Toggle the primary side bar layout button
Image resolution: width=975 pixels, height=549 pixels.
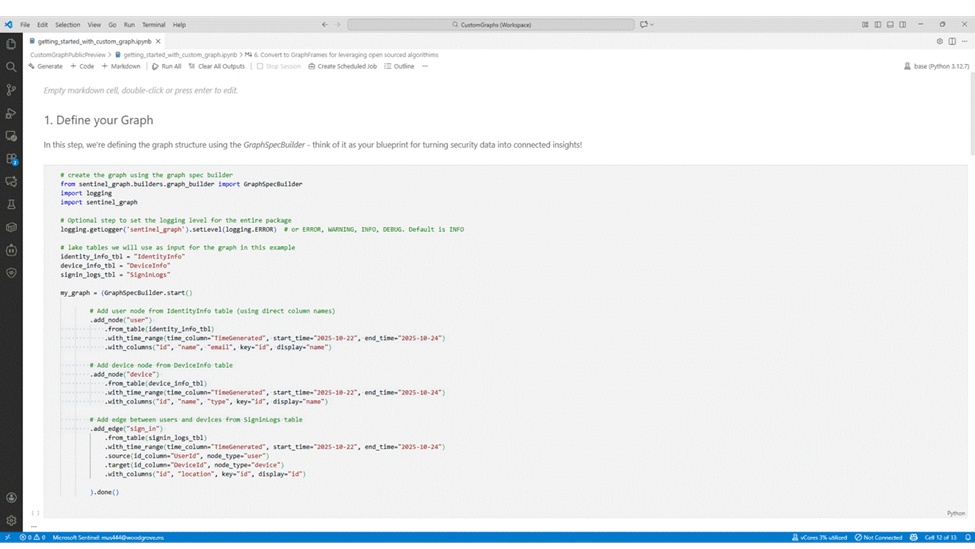(x=877, y=24)
